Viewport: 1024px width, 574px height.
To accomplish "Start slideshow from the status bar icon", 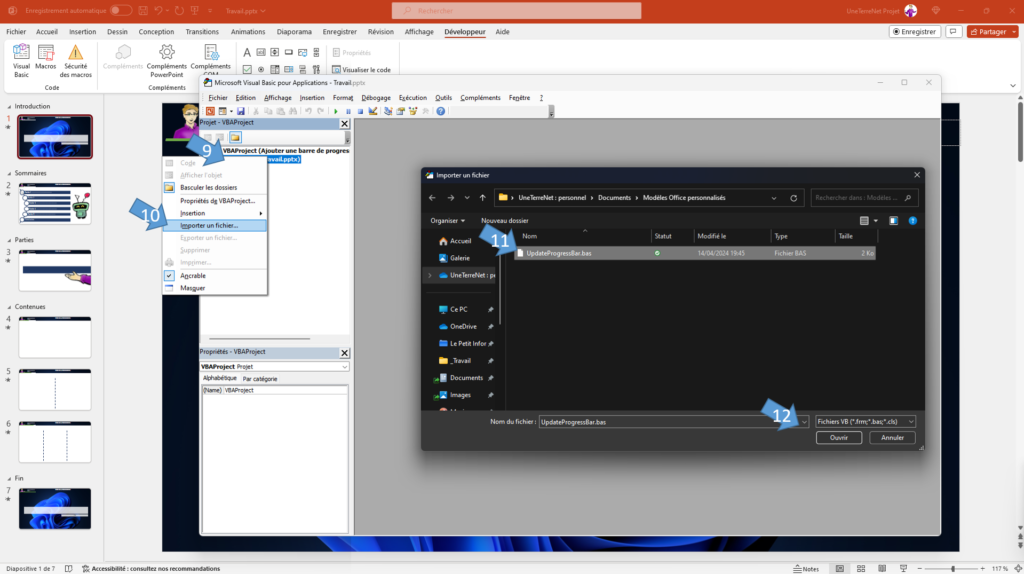I will (x=903, y=569).
